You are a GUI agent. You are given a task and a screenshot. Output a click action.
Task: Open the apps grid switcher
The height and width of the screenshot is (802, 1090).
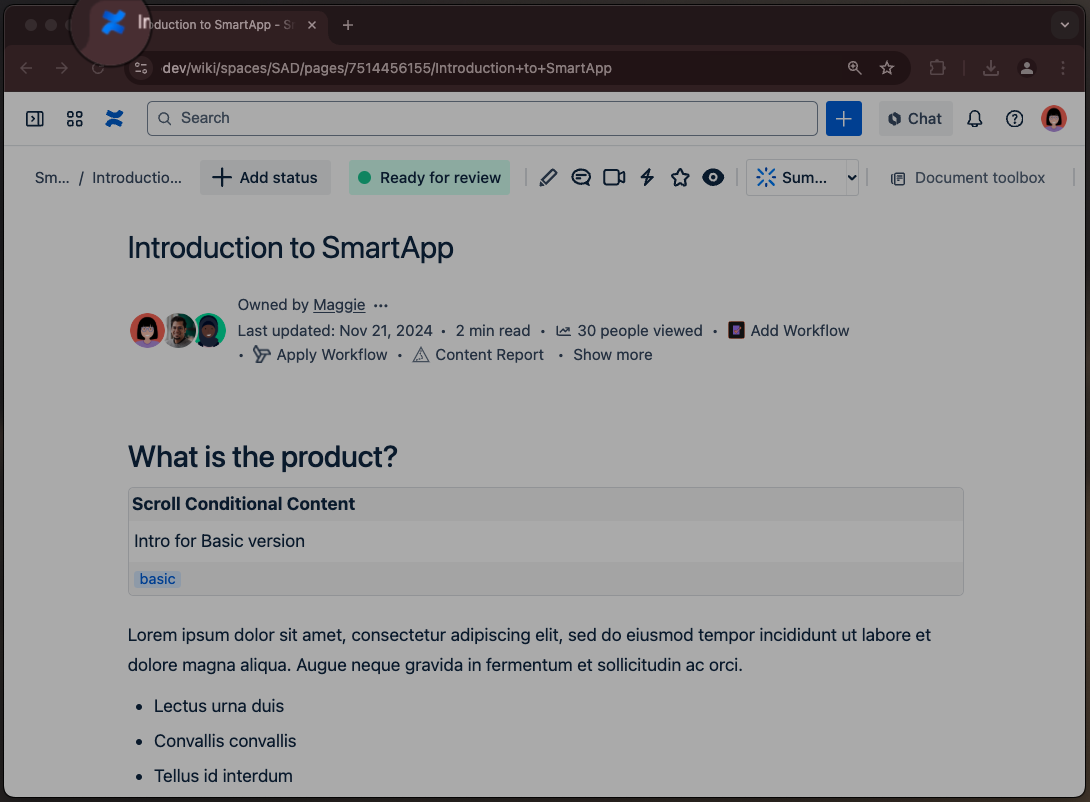pos(74,118)
